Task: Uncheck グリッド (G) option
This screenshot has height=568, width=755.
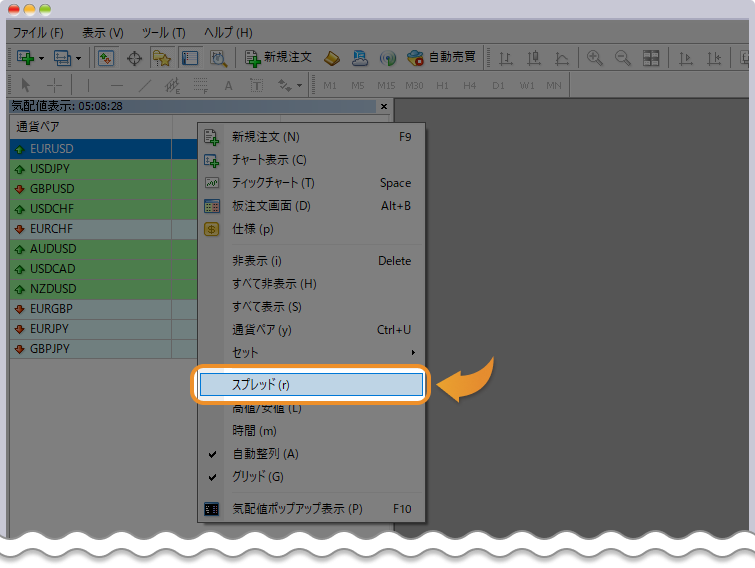Action: pyautogui.click(x=311, y=477)
